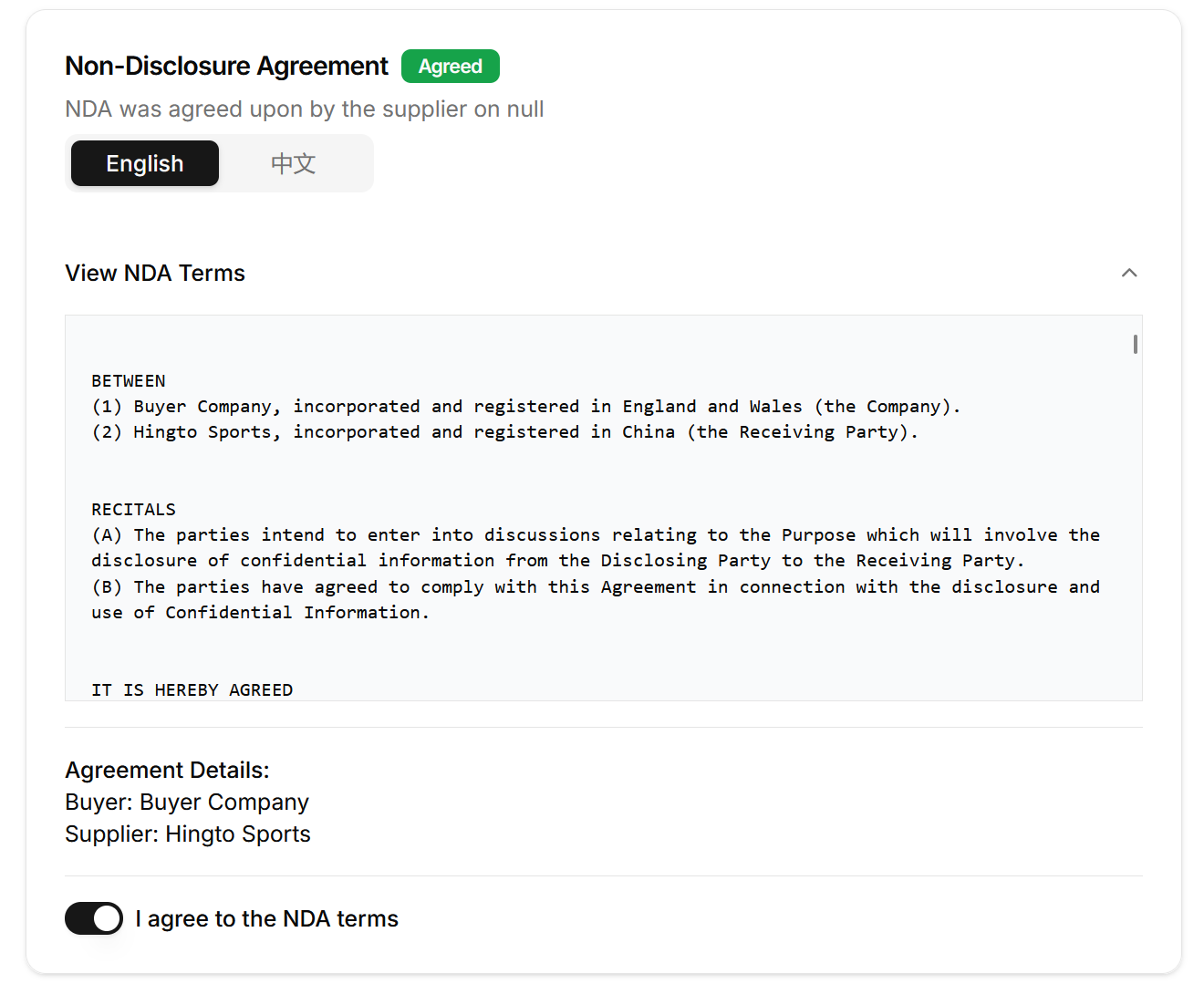Click the Non-Disclosure Agreement heading
Screen dimensions: 1204x984
pos(226,66)
